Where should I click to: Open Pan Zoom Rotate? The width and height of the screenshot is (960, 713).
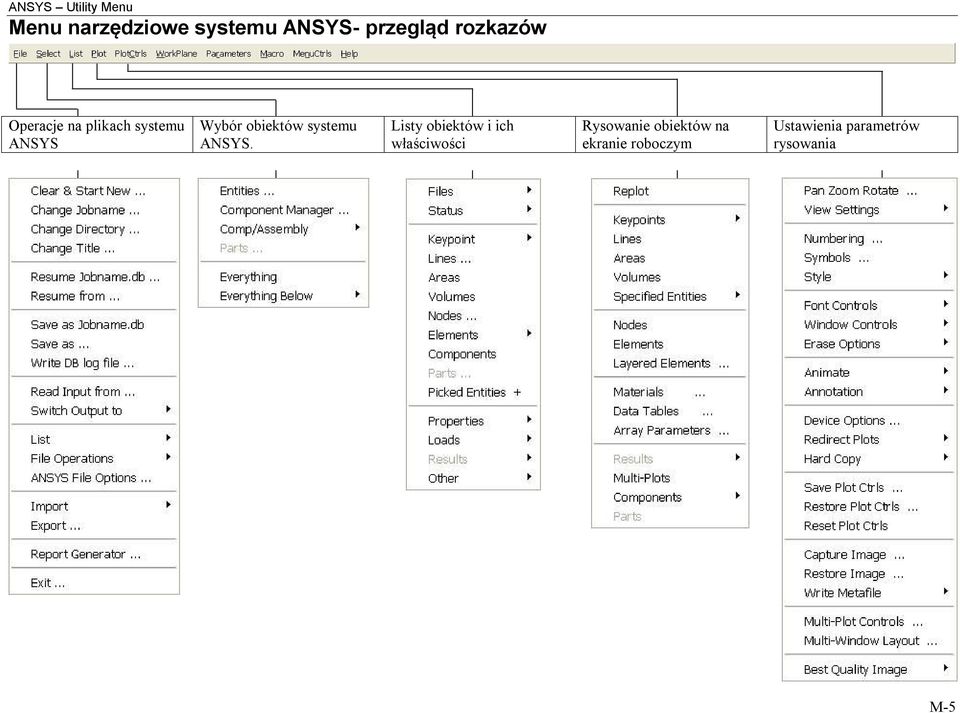coord(869,191)
